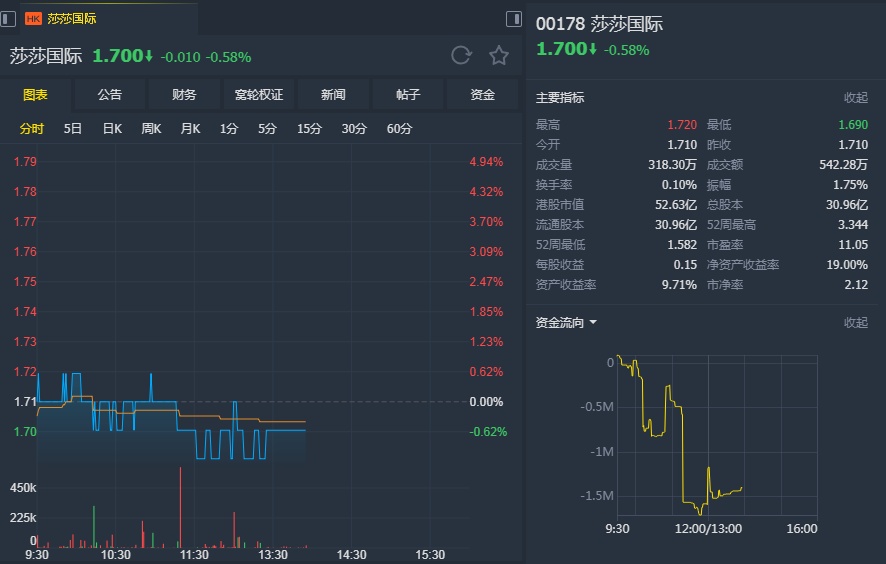Collapse the 资金流向 section
The image size is (886, 564).
pyautogui.click(x=855, y=323)
